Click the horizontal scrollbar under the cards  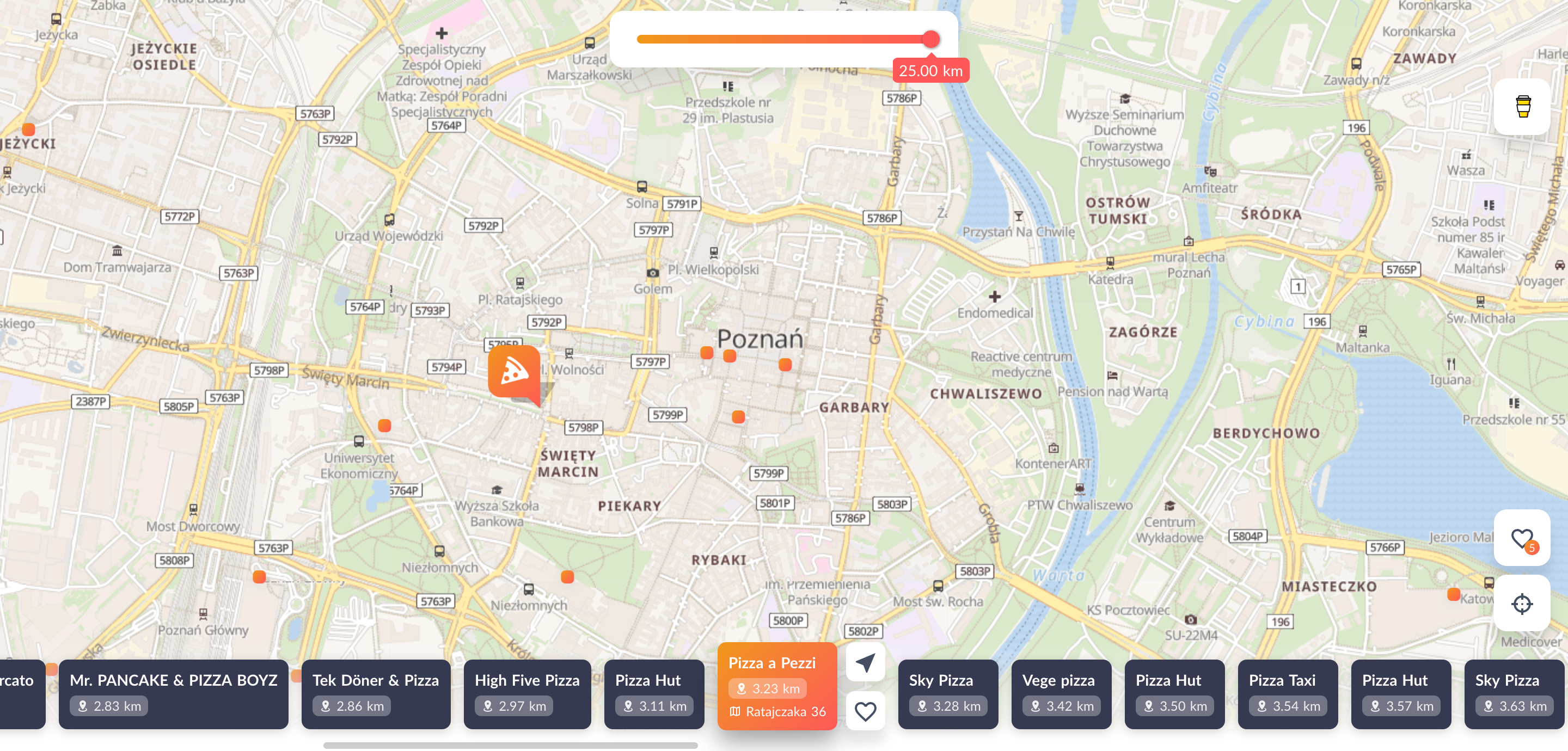point(510,745)
